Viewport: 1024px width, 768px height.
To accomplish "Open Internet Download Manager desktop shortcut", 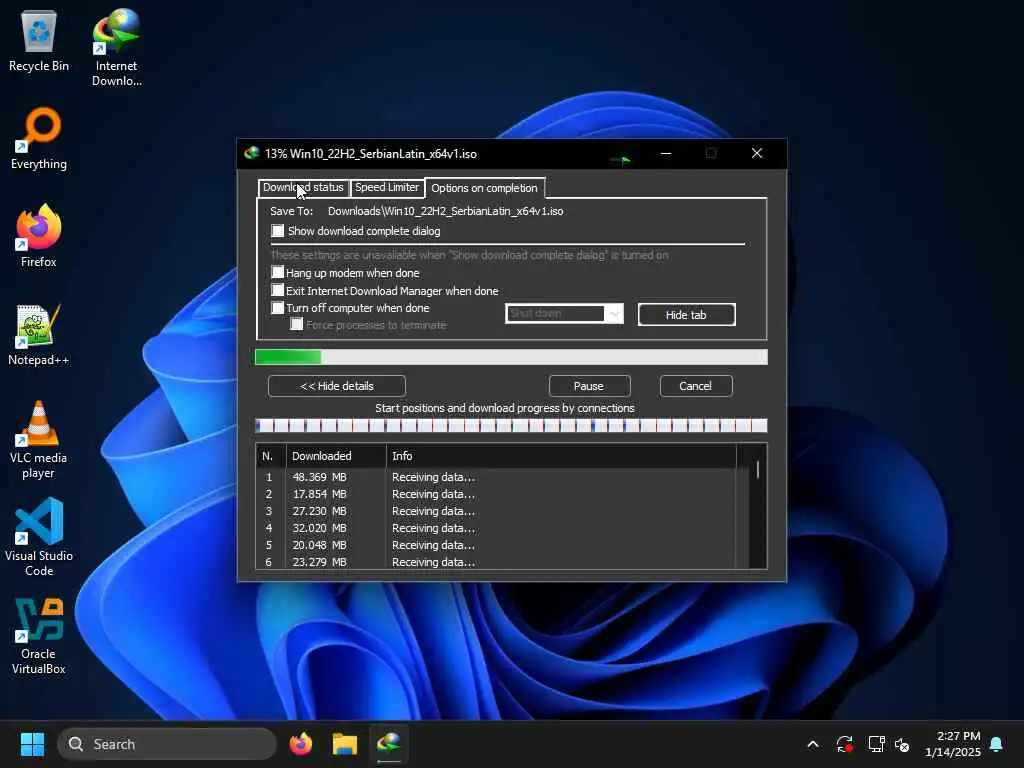I will pos(116,47).
